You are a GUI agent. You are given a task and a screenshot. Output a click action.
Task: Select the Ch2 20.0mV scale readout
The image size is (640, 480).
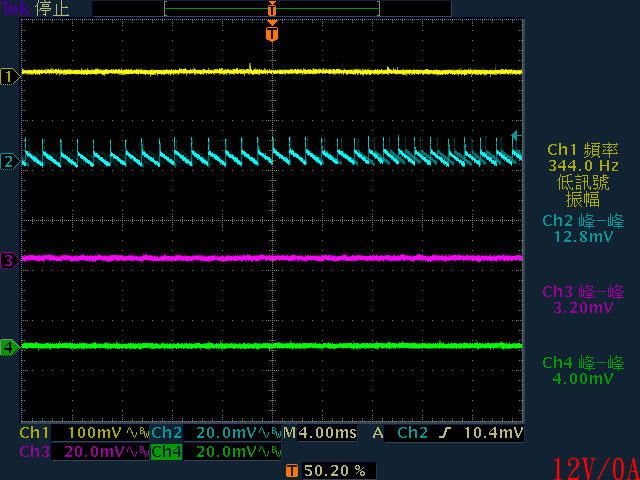(x=226, y=433)
